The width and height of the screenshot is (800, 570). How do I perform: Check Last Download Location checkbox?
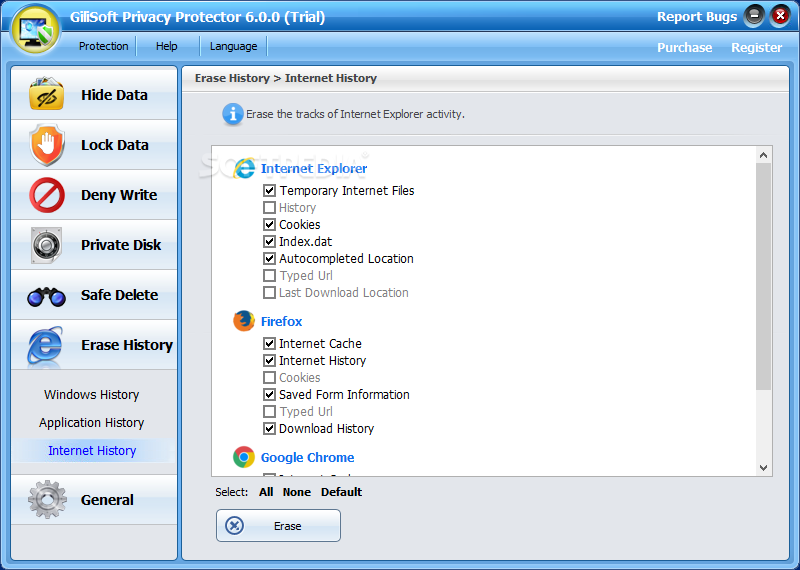[269, 292]
